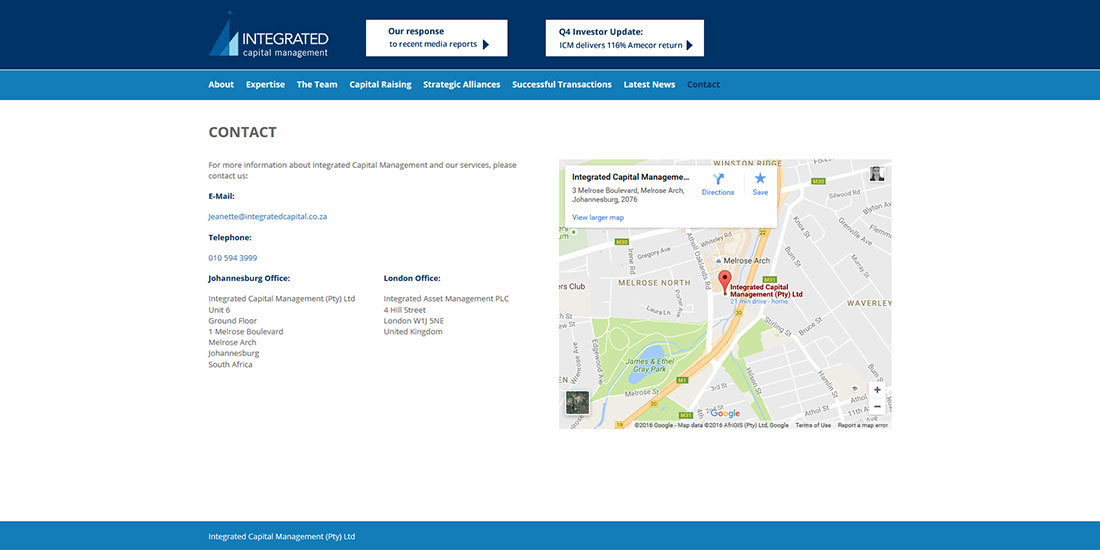Click the '21 min drive - home' map label

[759, 302]
